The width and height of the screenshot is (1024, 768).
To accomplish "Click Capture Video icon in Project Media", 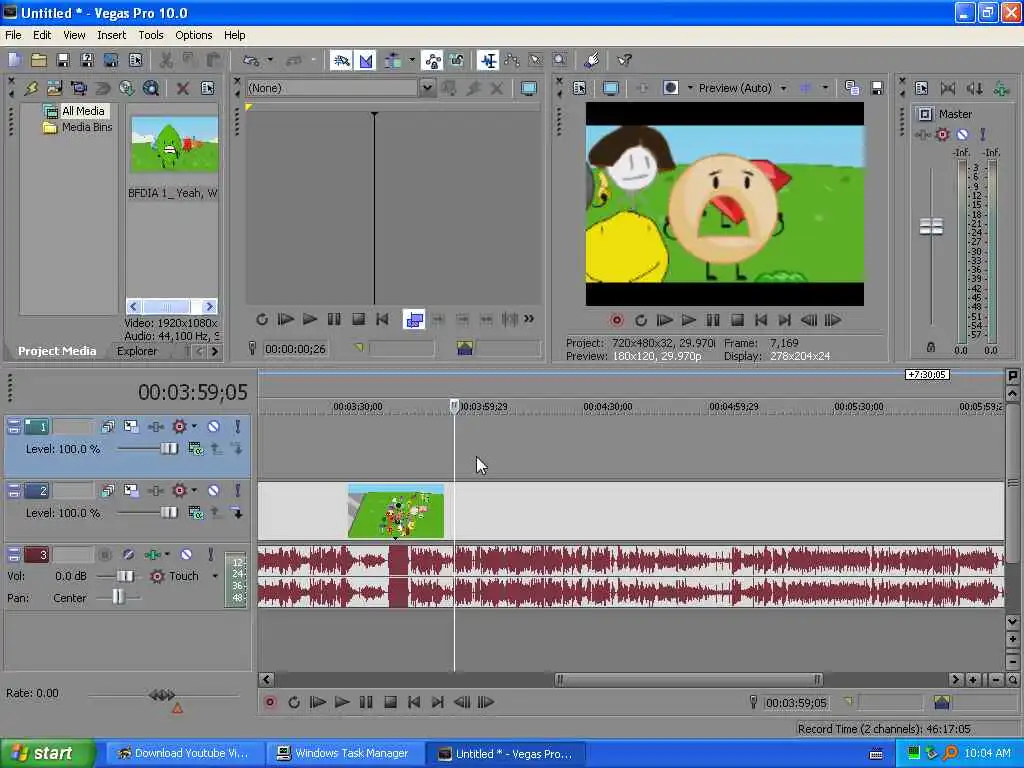I will tap(78, 88).
